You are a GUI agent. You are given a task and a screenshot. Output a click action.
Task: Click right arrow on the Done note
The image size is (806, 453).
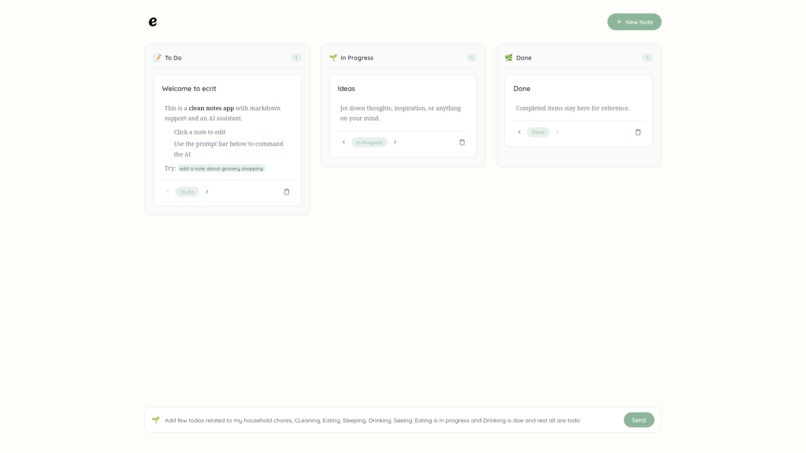click(557, 132)
